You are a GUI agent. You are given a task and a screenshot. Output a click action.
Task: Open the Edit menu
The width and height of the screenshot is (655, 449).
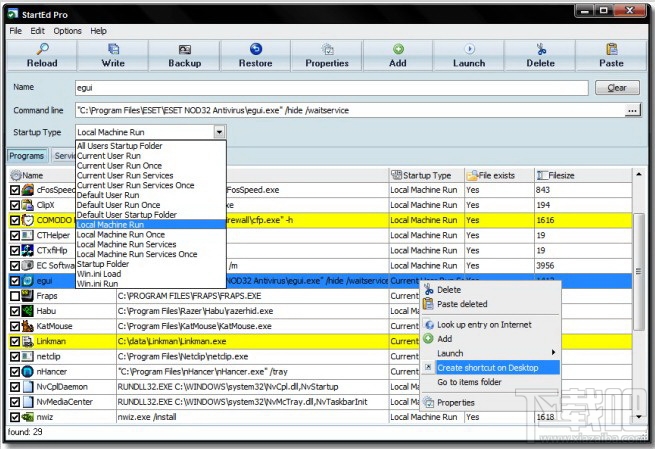coord(37,31)
